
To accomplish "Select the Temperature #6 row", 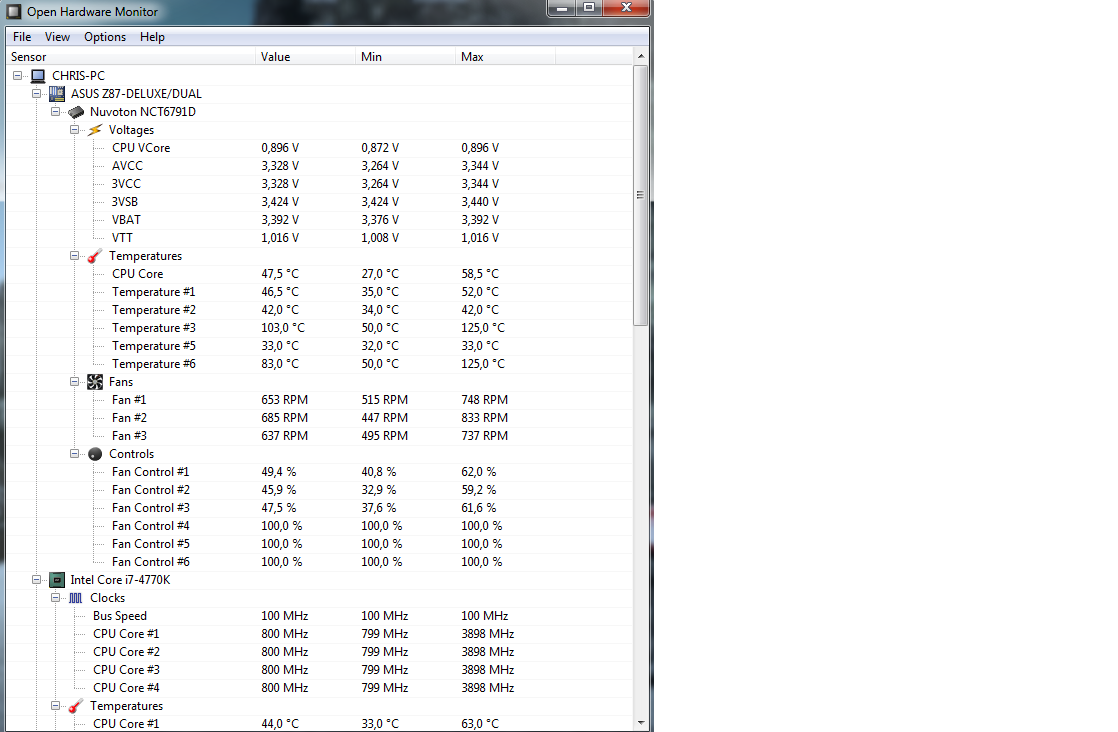I will tap(319, 364).
